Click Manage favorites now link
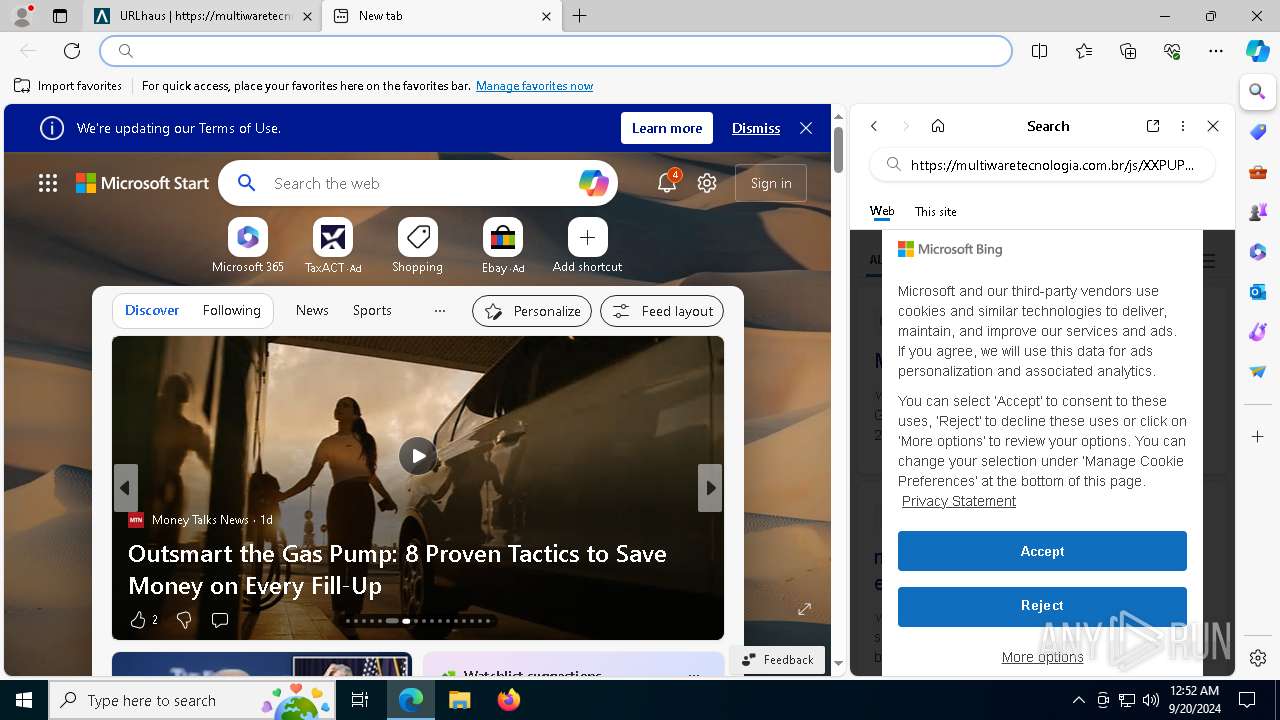Image resolution: width=1280 pixels, height=720 pixels. pos(534,86)
